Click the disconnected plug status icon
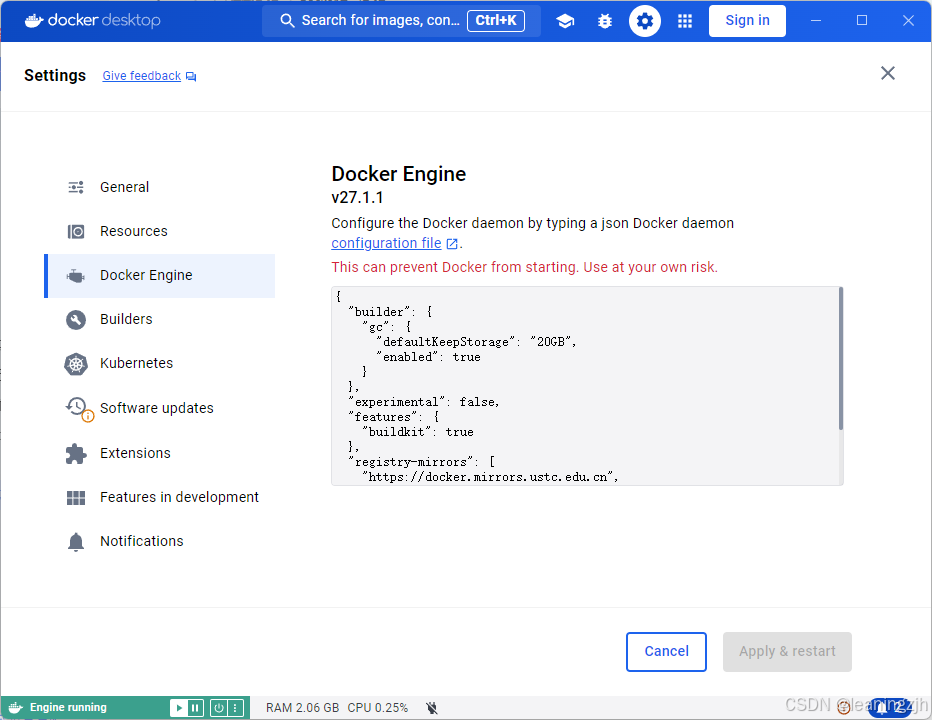 click(432, 708)
